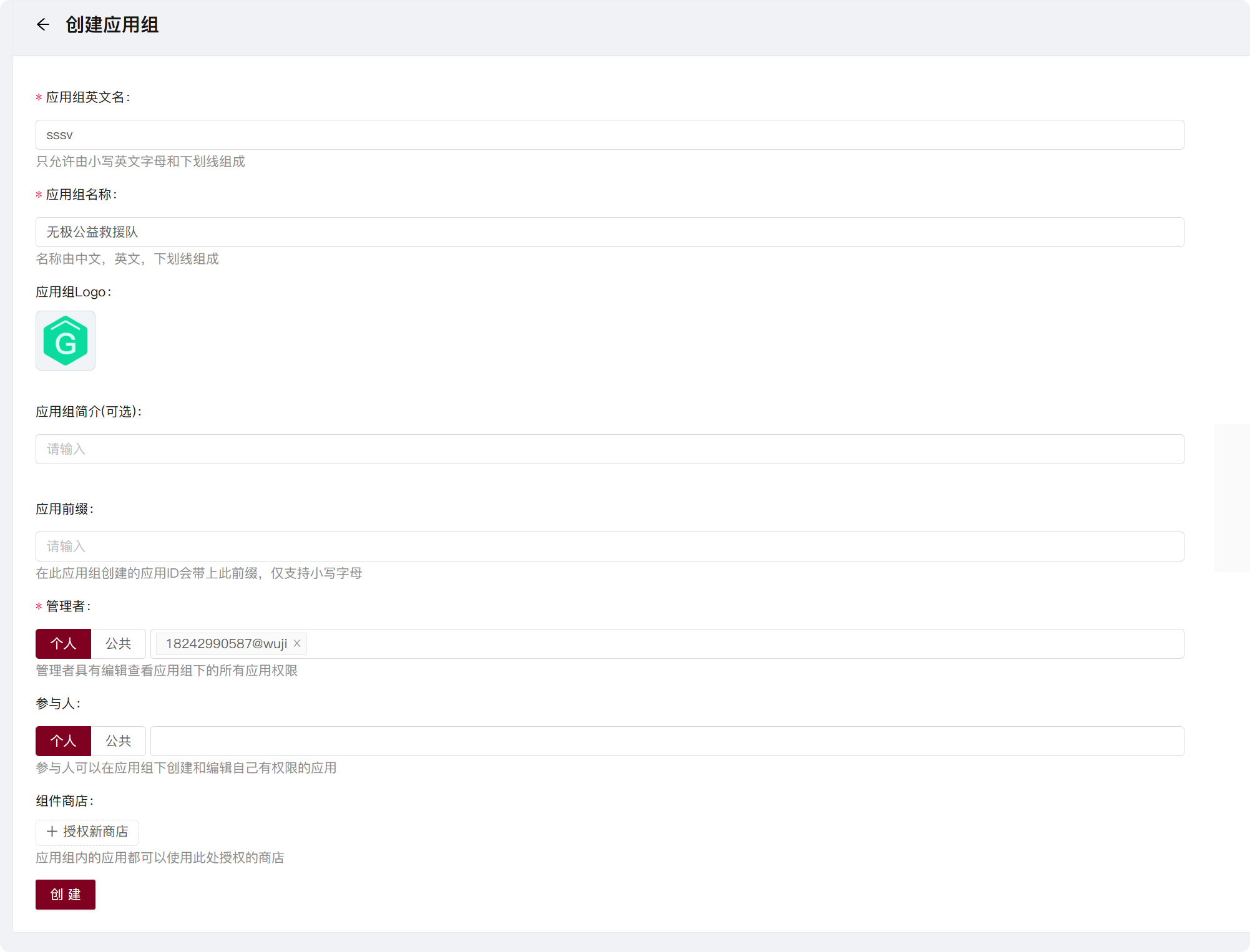Image resolution: width=1250 pixels, height=952 pixels.
Task: Focus the 应用前缀 input field
Action: pyautogui.click(x=609, y=546)
